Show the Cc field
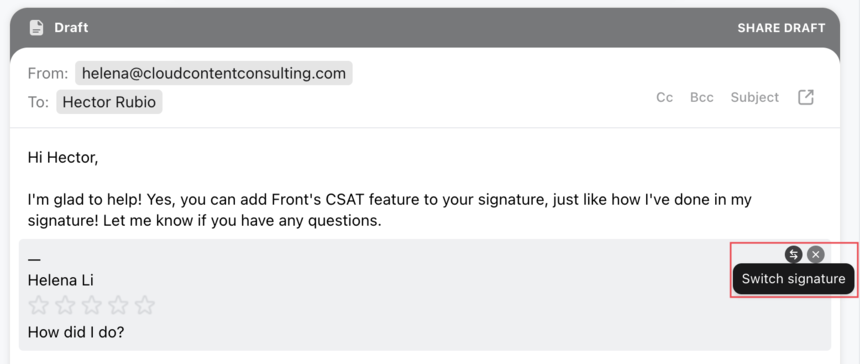The image size is (860, 364). tap(665, 98)
